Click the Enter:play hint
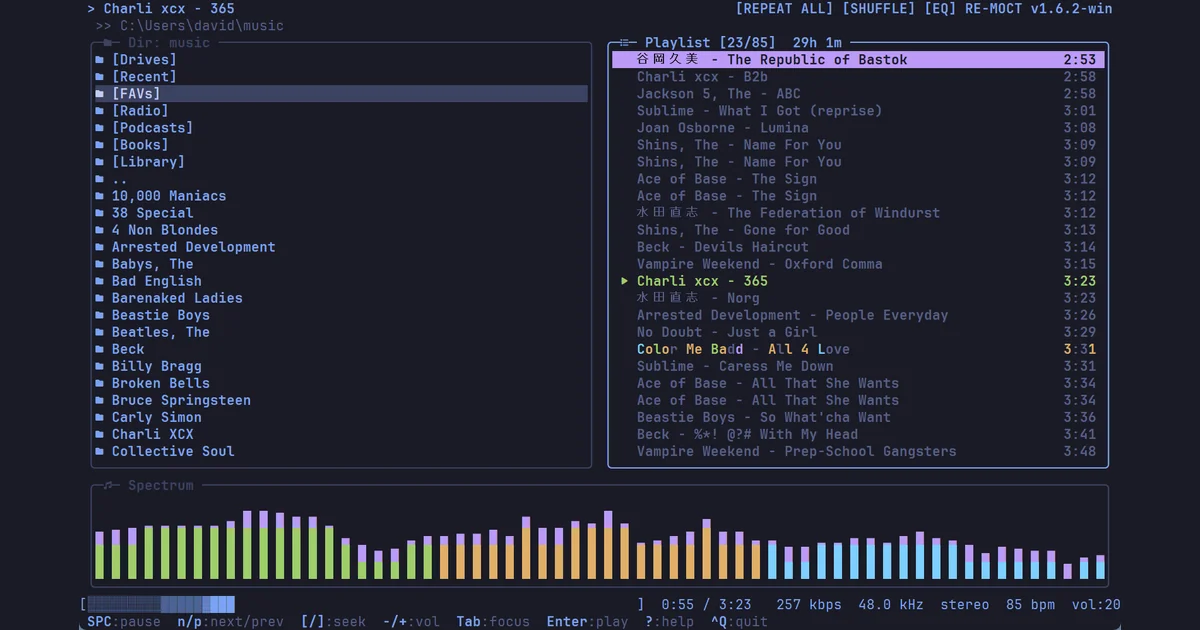Image resolution: width=1200 pixels, height=630 pixels. coord(587,622)
